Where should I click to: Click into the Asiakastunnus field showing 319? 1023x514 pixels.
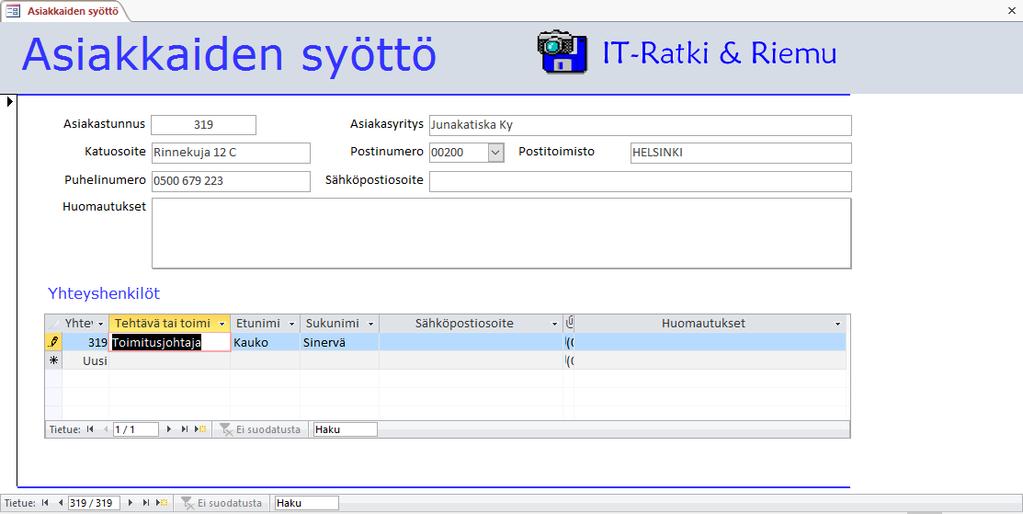coord(204,125)
